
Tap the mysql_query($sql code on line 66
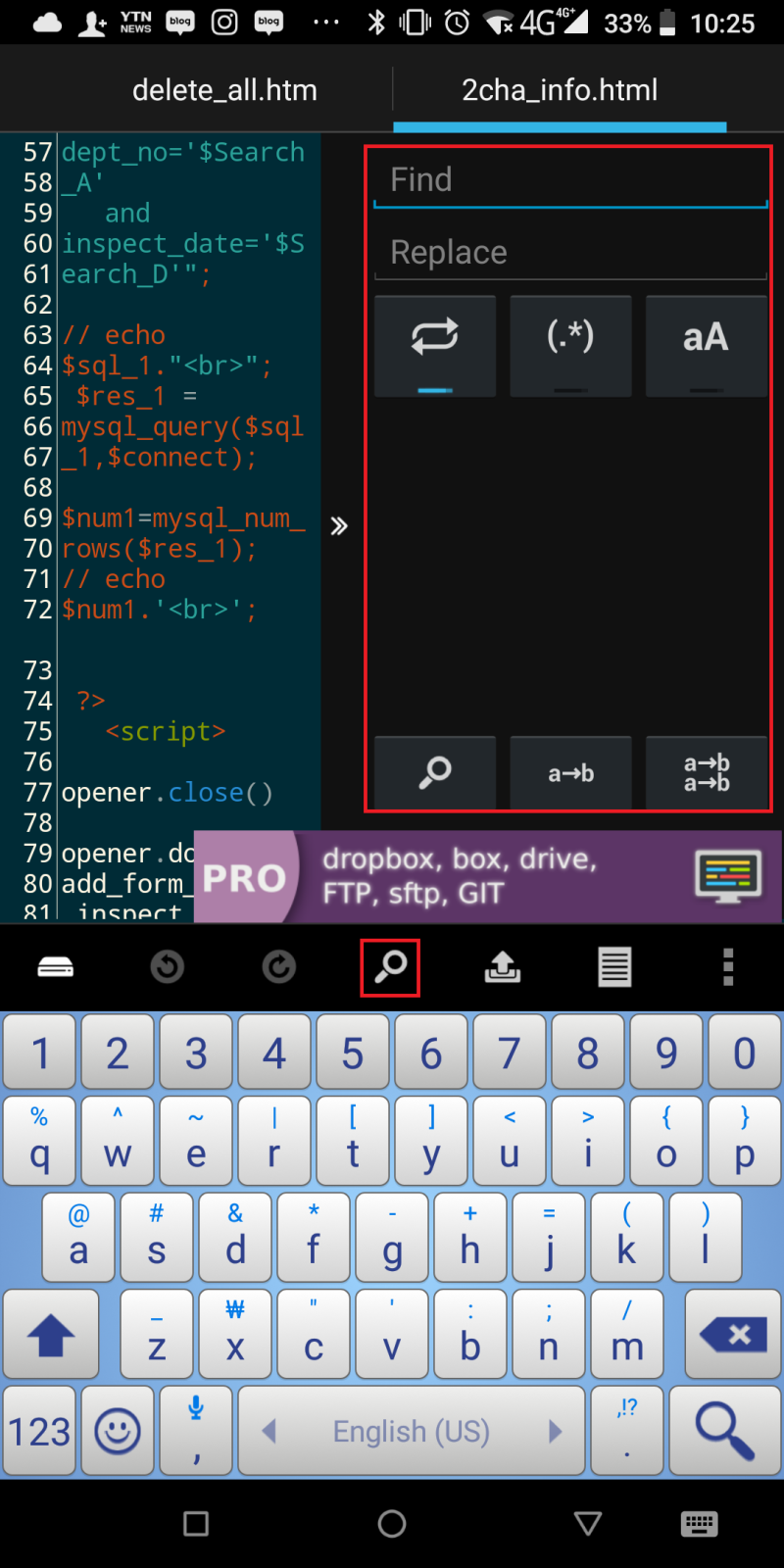click(x=182, y=427)
